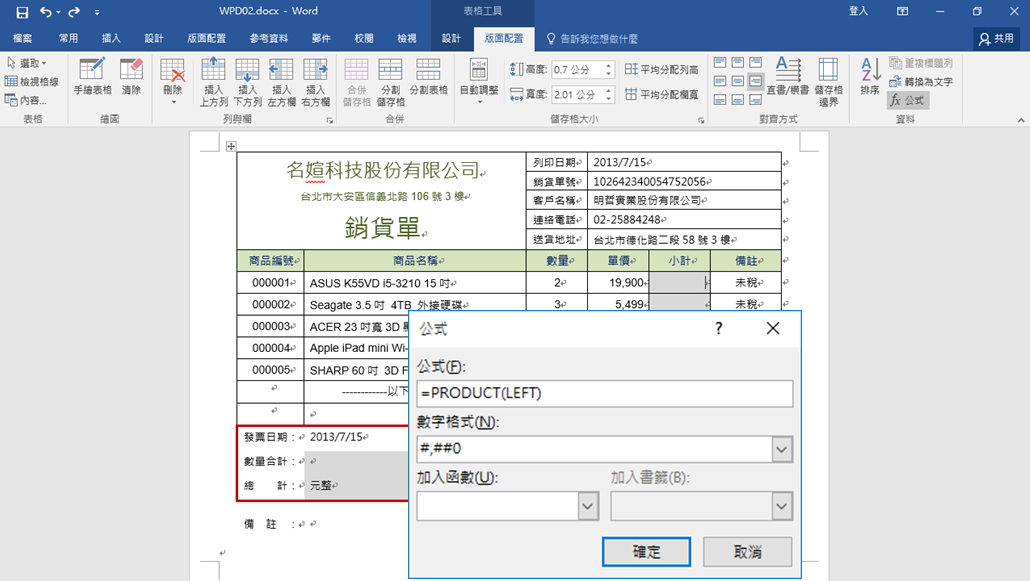Open the 檔案 (File) tab
The height and width of the screenshot is (581, 1030).
point(22,38)
